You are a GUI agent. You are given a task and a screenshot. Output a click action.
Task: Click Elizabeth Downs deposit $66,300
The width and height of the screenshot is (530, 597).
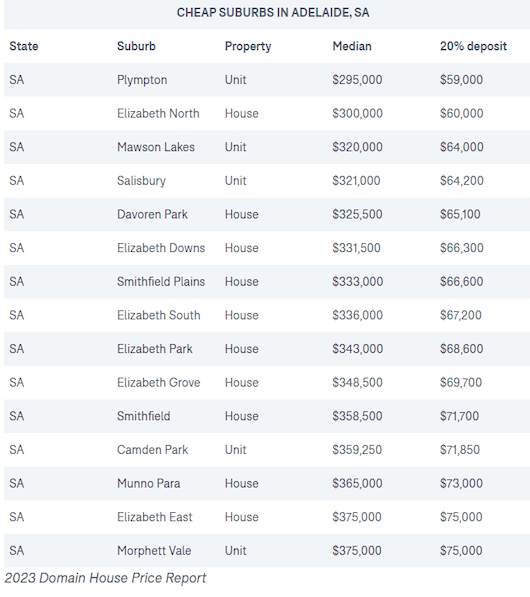point(461,248)
